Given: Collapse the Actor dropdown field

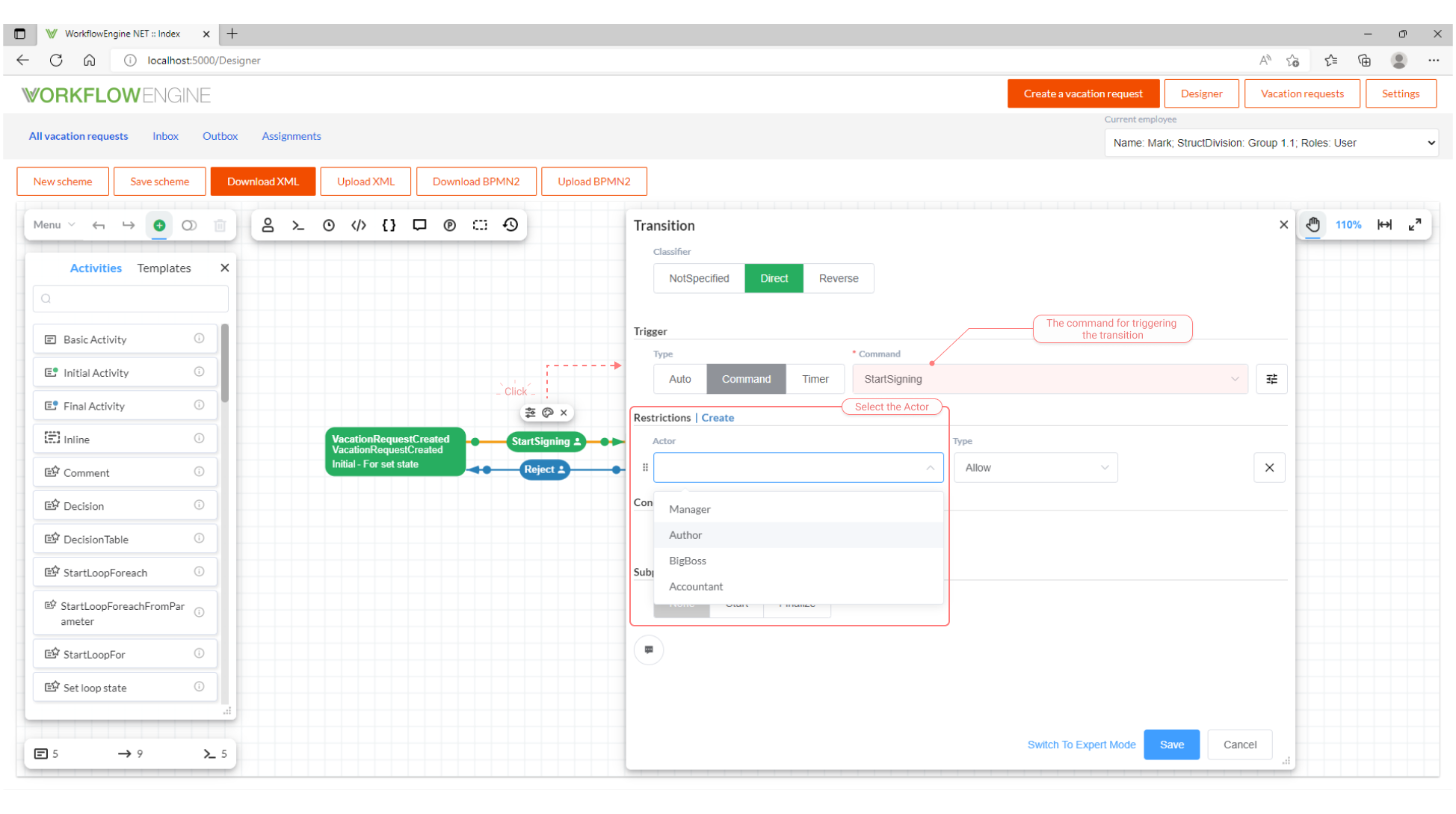Looking at the screenshot, I should pos(798,468).
